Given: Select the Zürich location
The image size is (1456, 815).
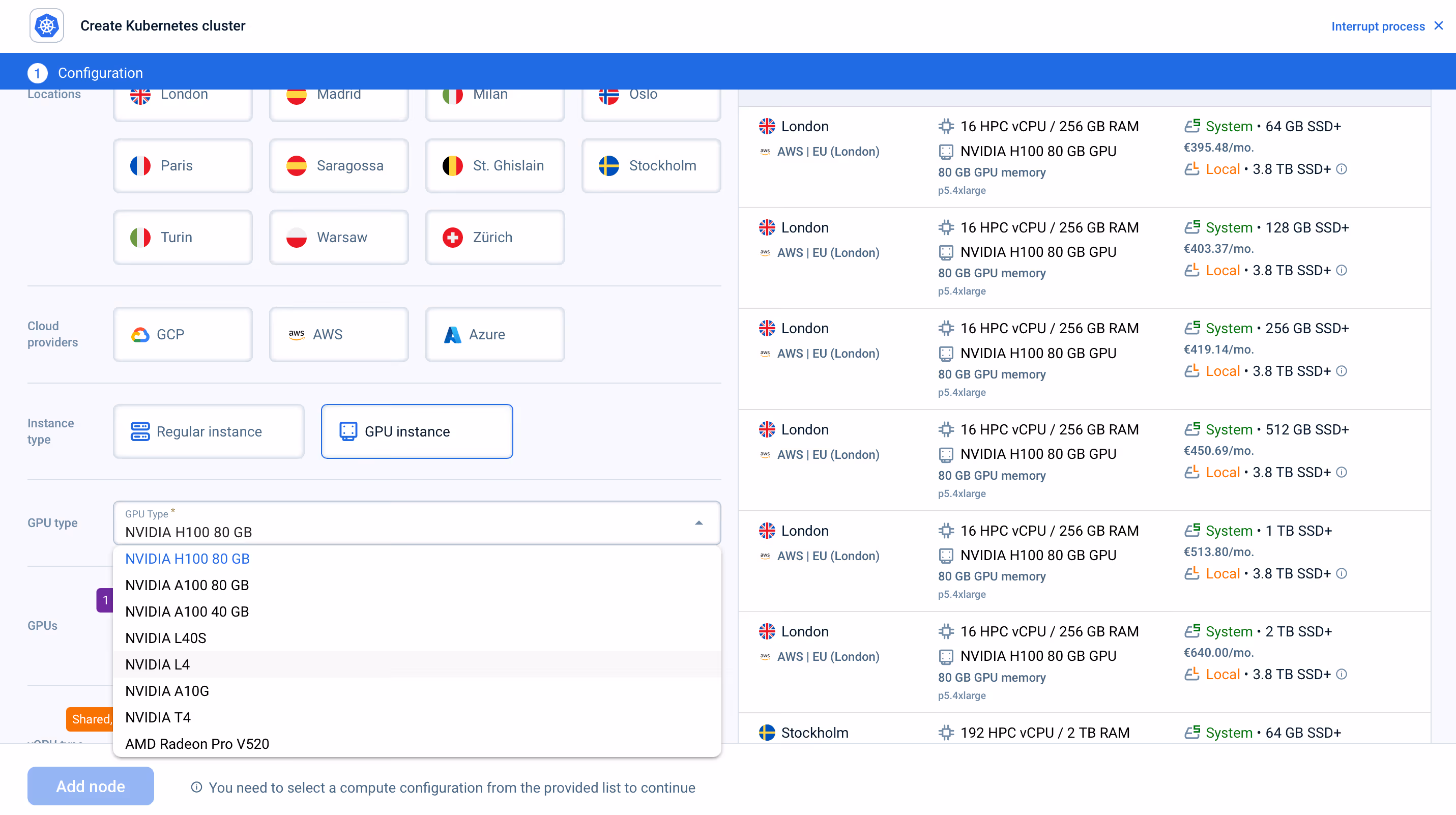Looking at the screenshot, I should click(494, 238).
